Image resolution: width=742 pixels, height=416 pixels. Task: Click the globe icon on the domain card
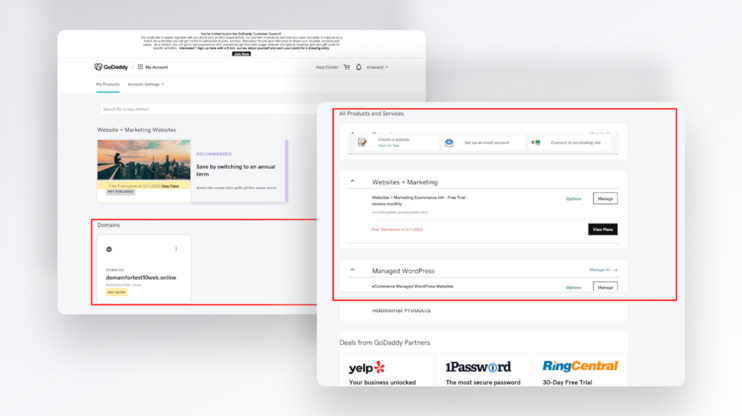click(109, 249)
